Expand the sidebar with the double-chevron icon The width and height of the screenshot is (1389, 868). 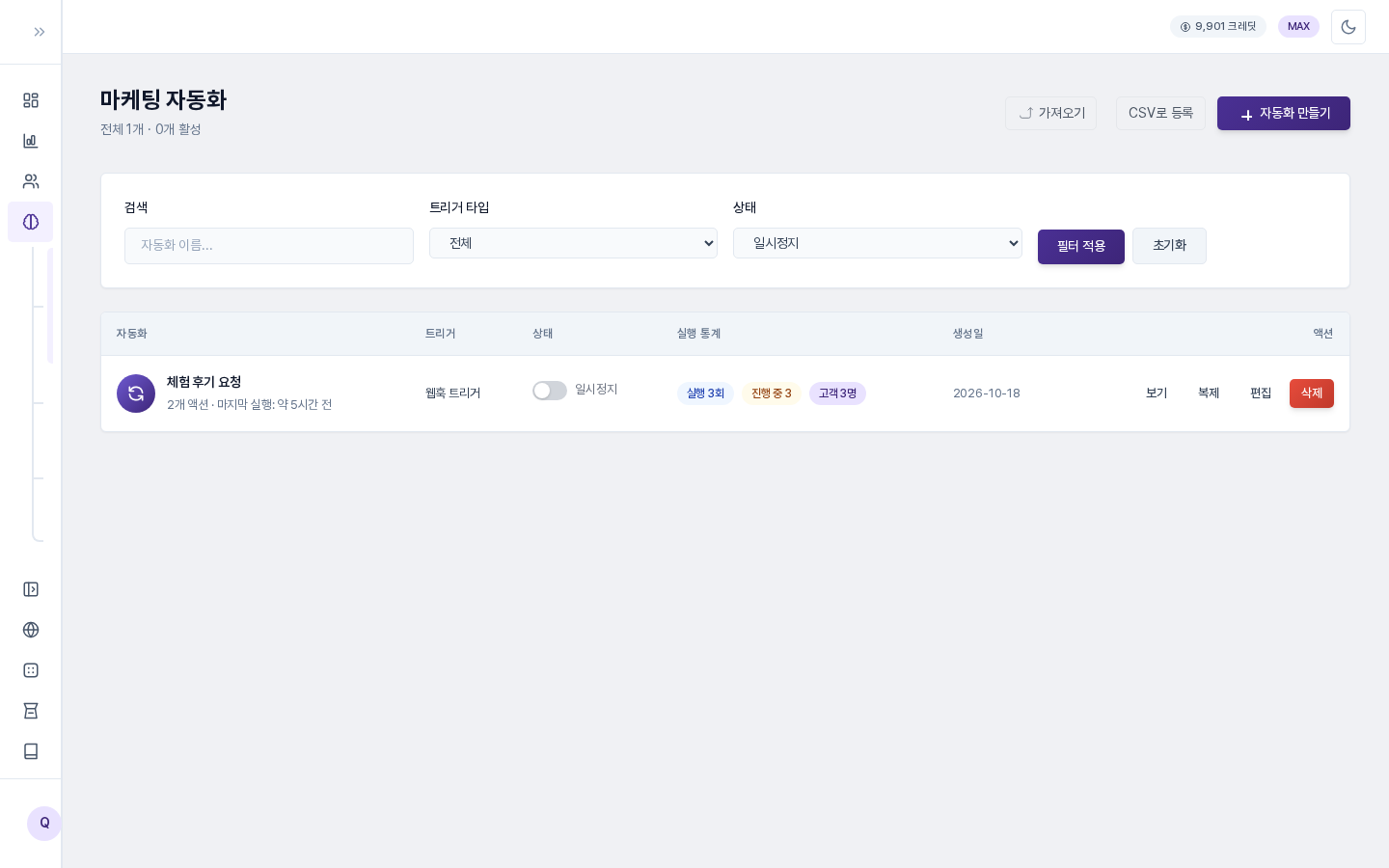(40, 32)
